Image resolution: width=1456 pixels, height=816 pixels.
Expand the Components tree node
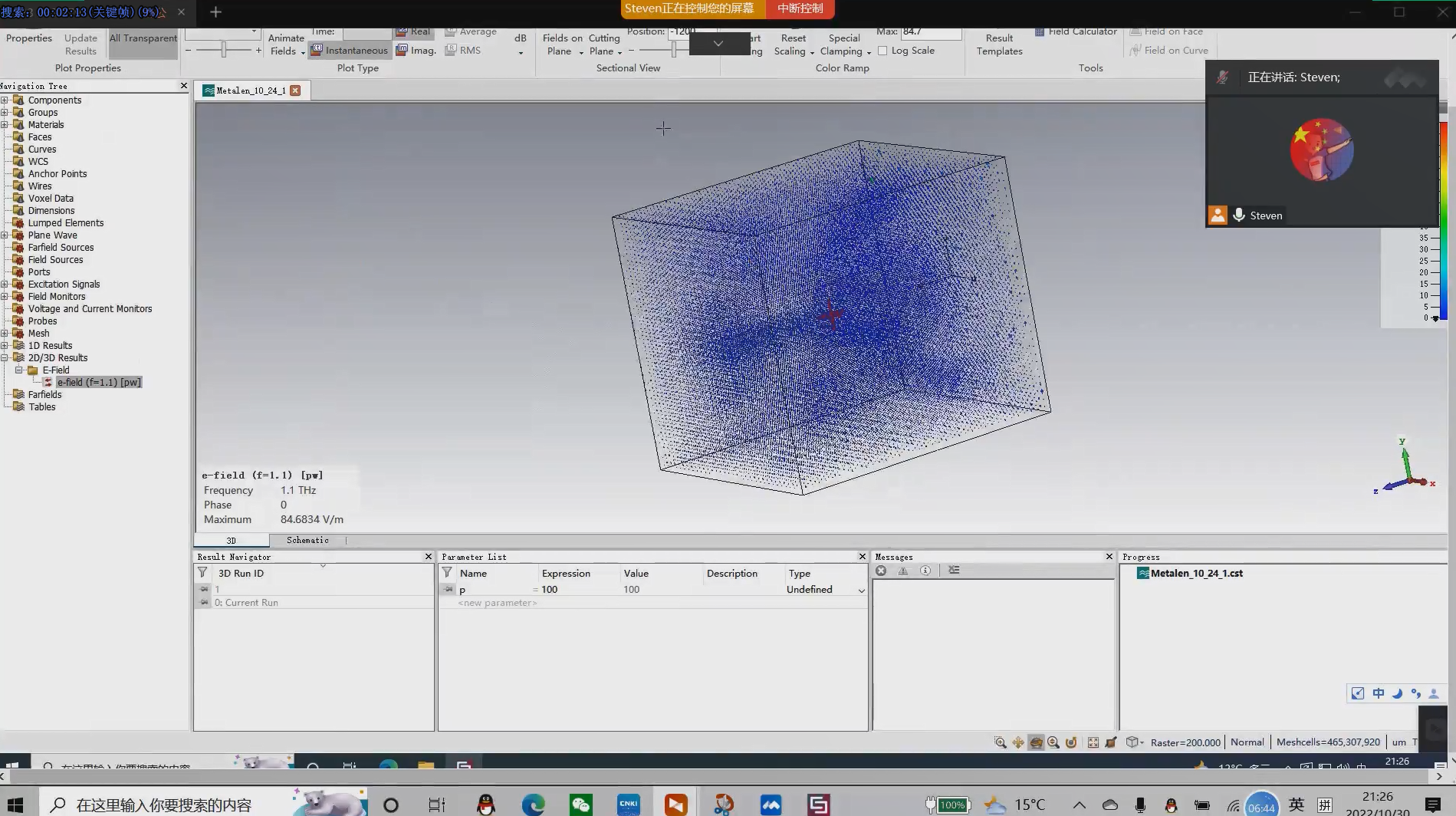(x=5, y=100)
